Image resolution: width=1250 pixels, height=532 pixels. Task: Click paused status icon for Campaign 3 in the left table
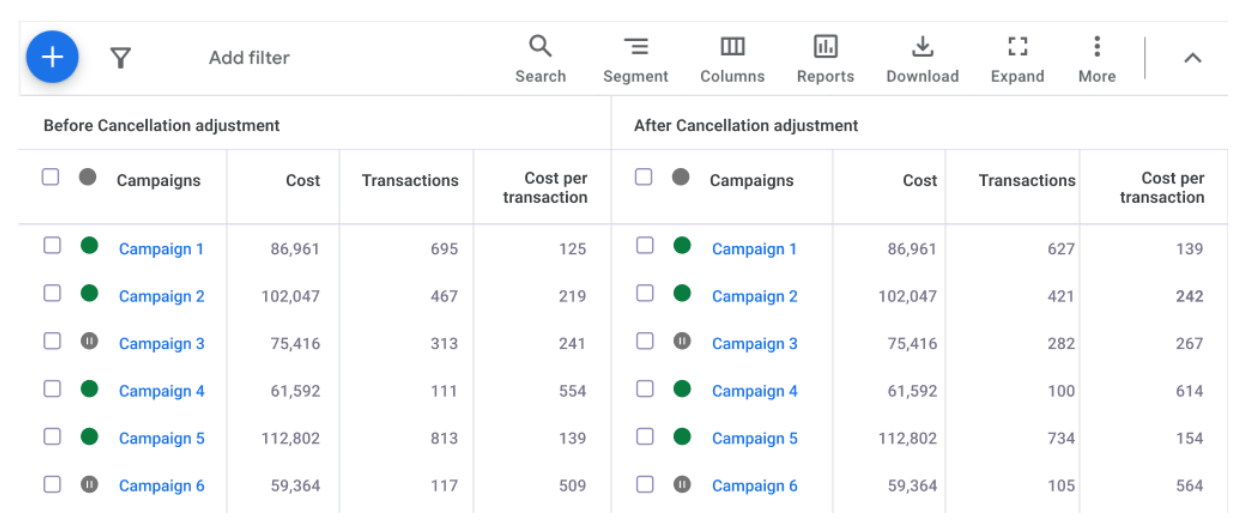click(89, 341)
